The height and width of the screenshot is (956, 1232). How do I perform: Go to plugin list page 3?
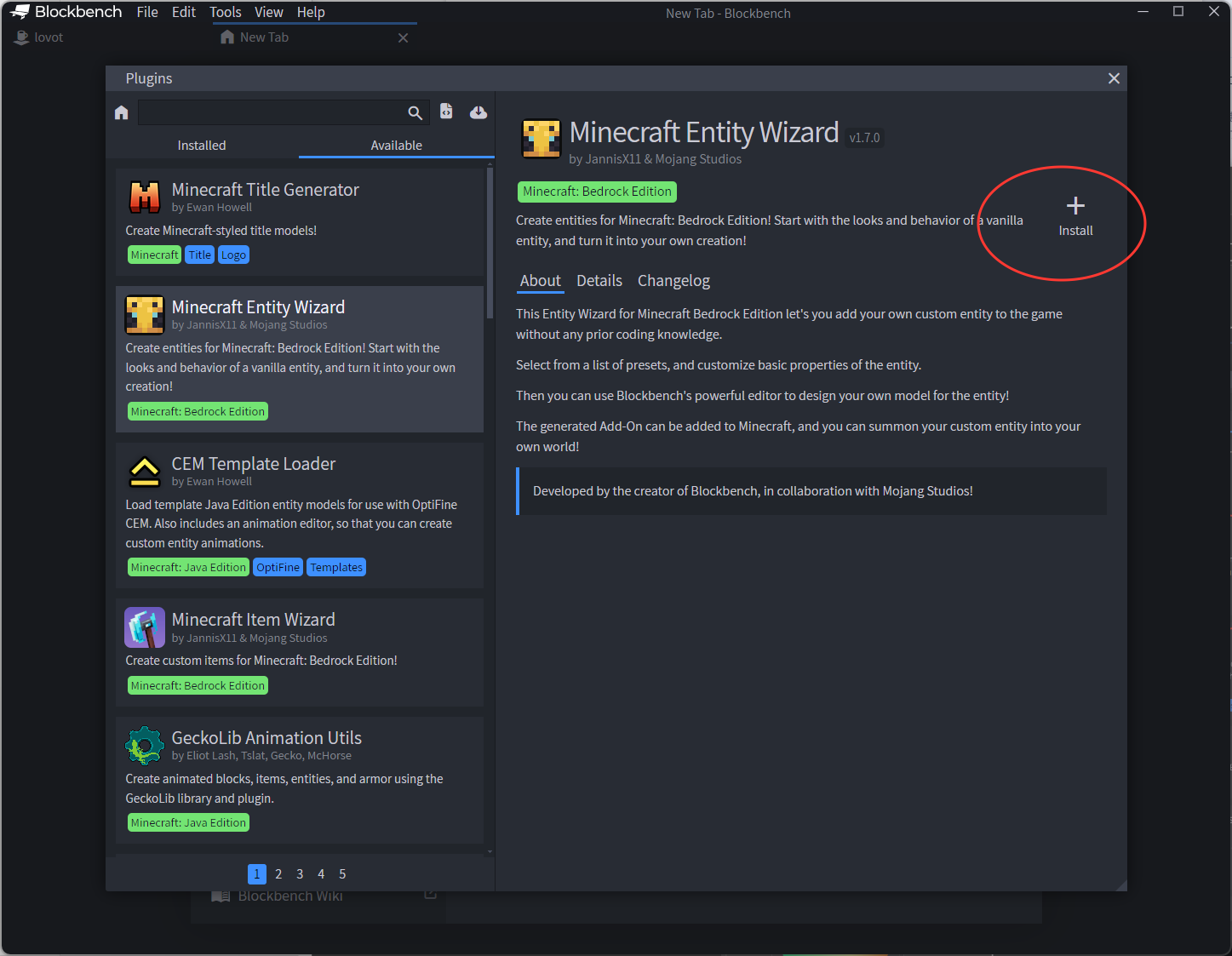tap(300, 874)
